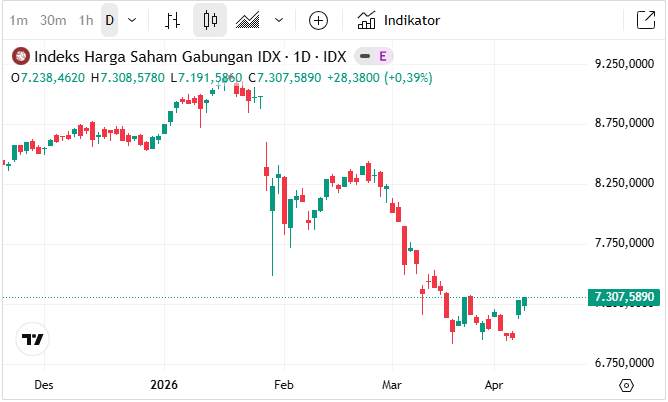
Task: Click the daily D timeframe button
Action: (109, 20)
